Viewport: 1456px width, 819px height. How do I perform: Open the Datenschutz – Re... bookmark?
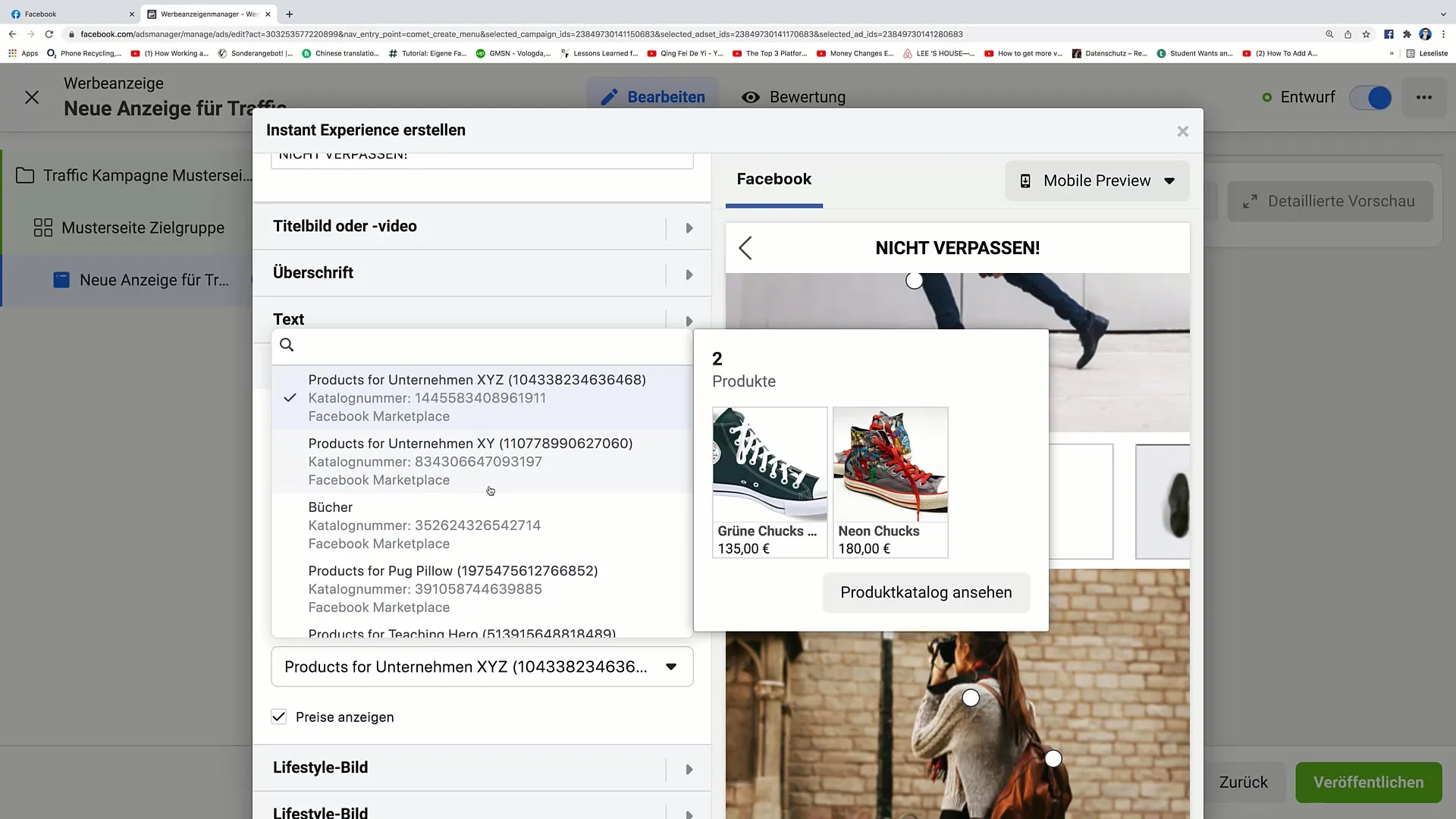pyautogui.click(x=1109, y=53)
